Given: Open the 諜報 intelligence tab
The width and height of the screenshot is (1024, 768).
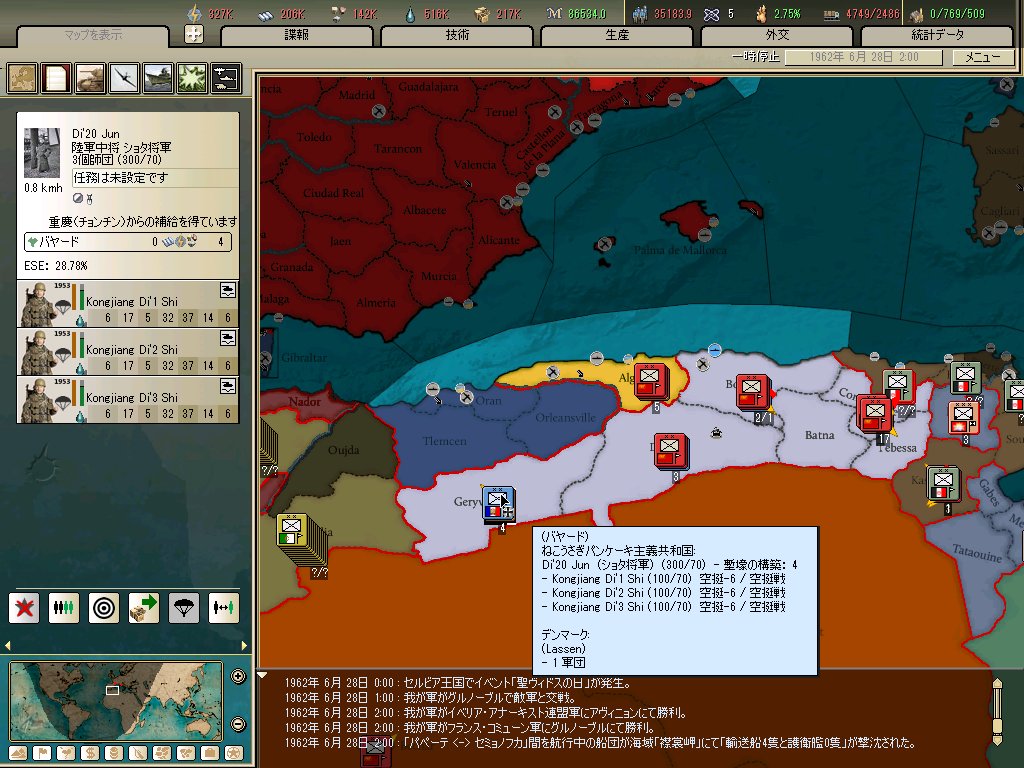Looking at the screenshot, I should pyautogui.click(x=296, y=35).
